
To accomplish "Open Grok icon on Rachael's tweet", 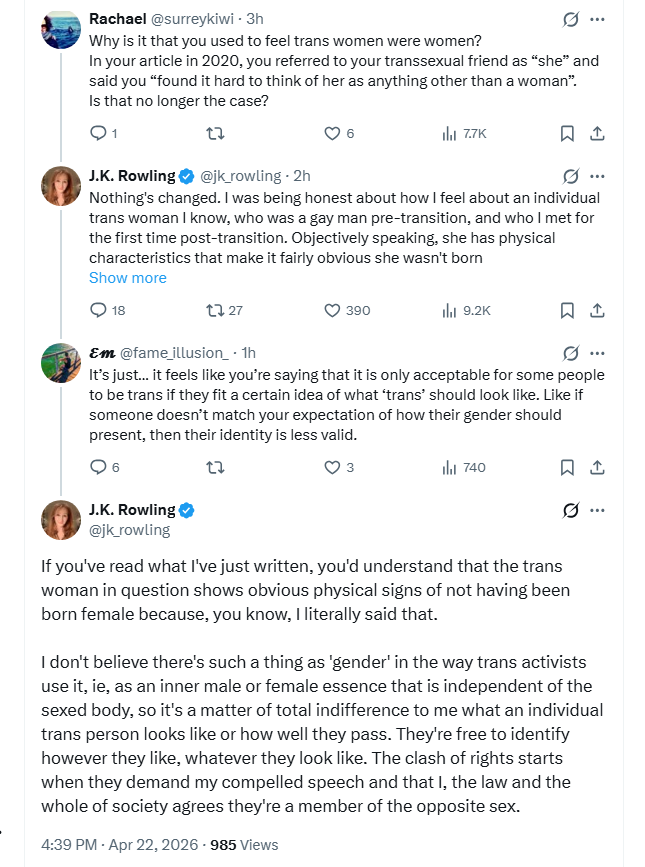I will point(570,19).
